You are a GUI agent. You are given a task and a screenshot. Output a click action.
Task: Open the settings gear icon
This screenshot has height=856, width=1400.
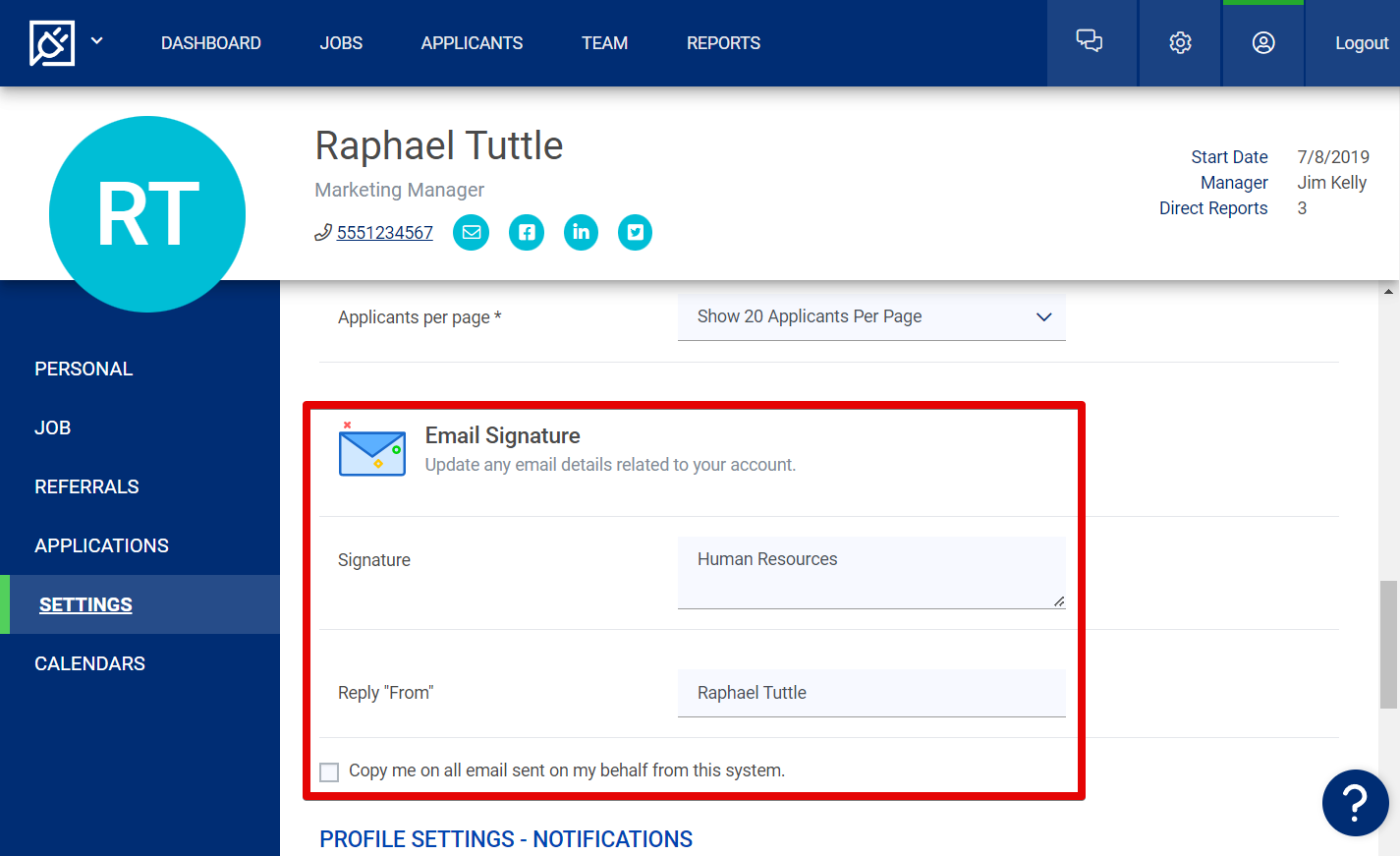click(1179, 43)
